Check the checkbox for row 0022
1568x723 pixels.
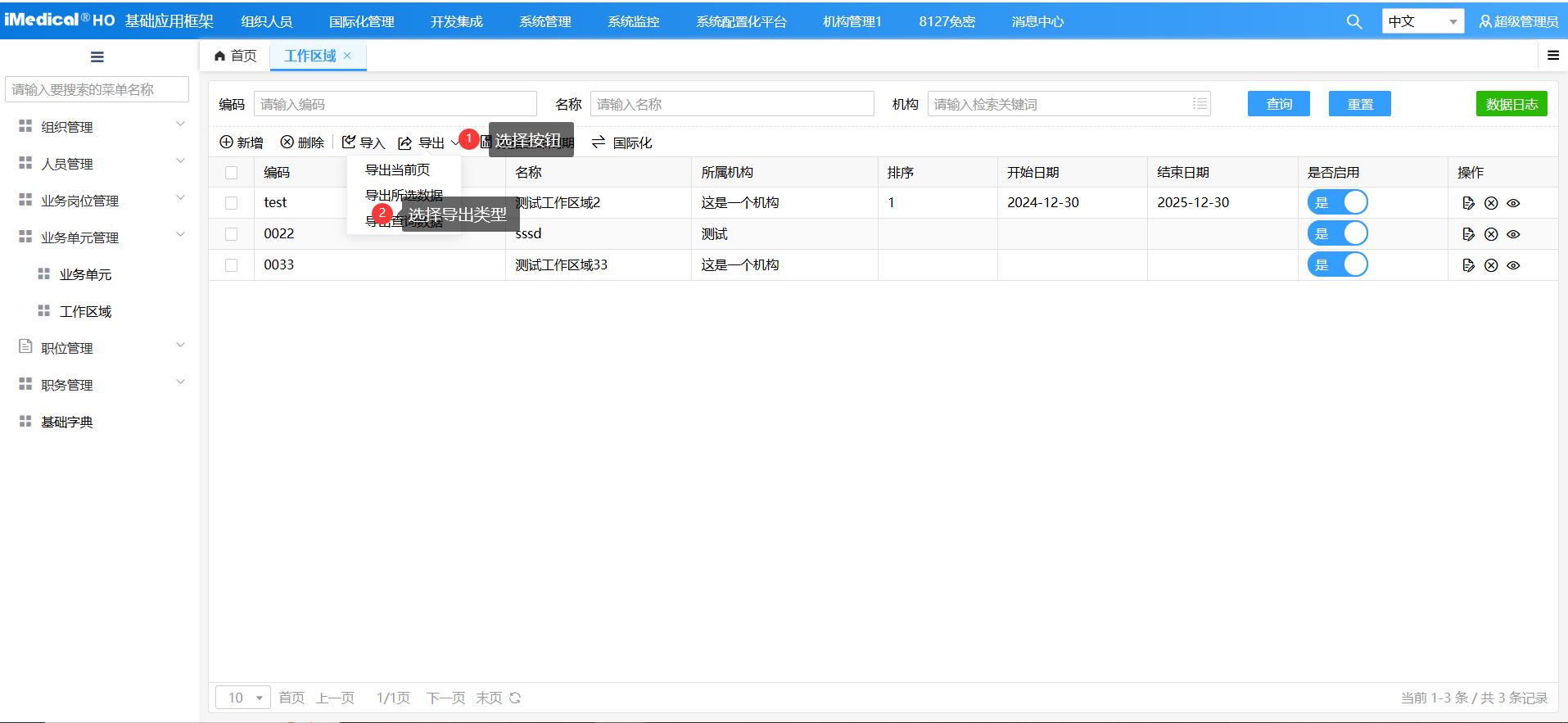(232, 234)
